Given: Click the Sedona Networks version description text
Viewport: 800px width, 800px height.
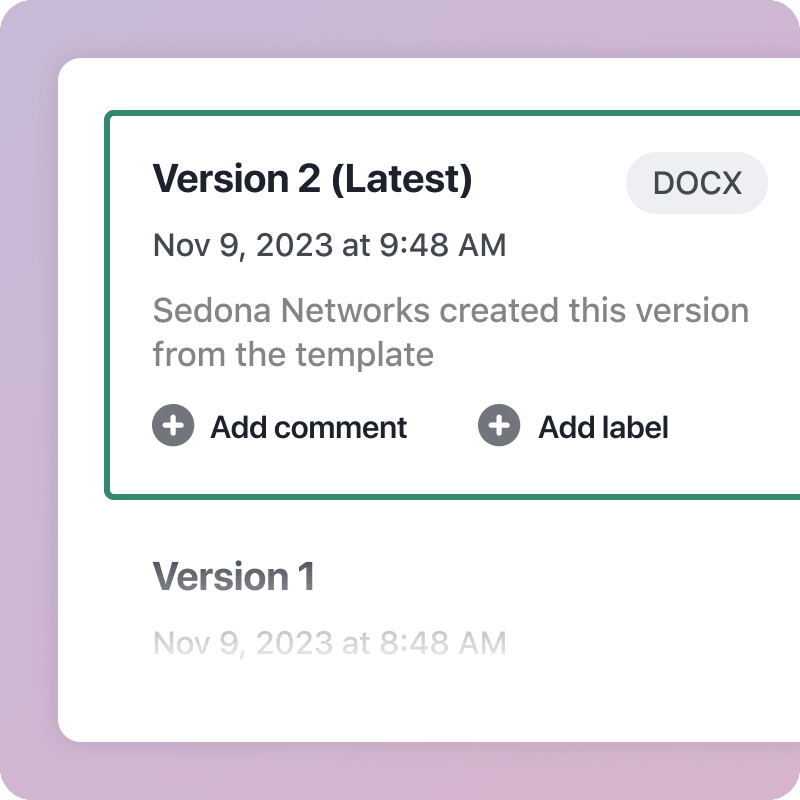Looking at the screenshot, I should tap(449, 332).
